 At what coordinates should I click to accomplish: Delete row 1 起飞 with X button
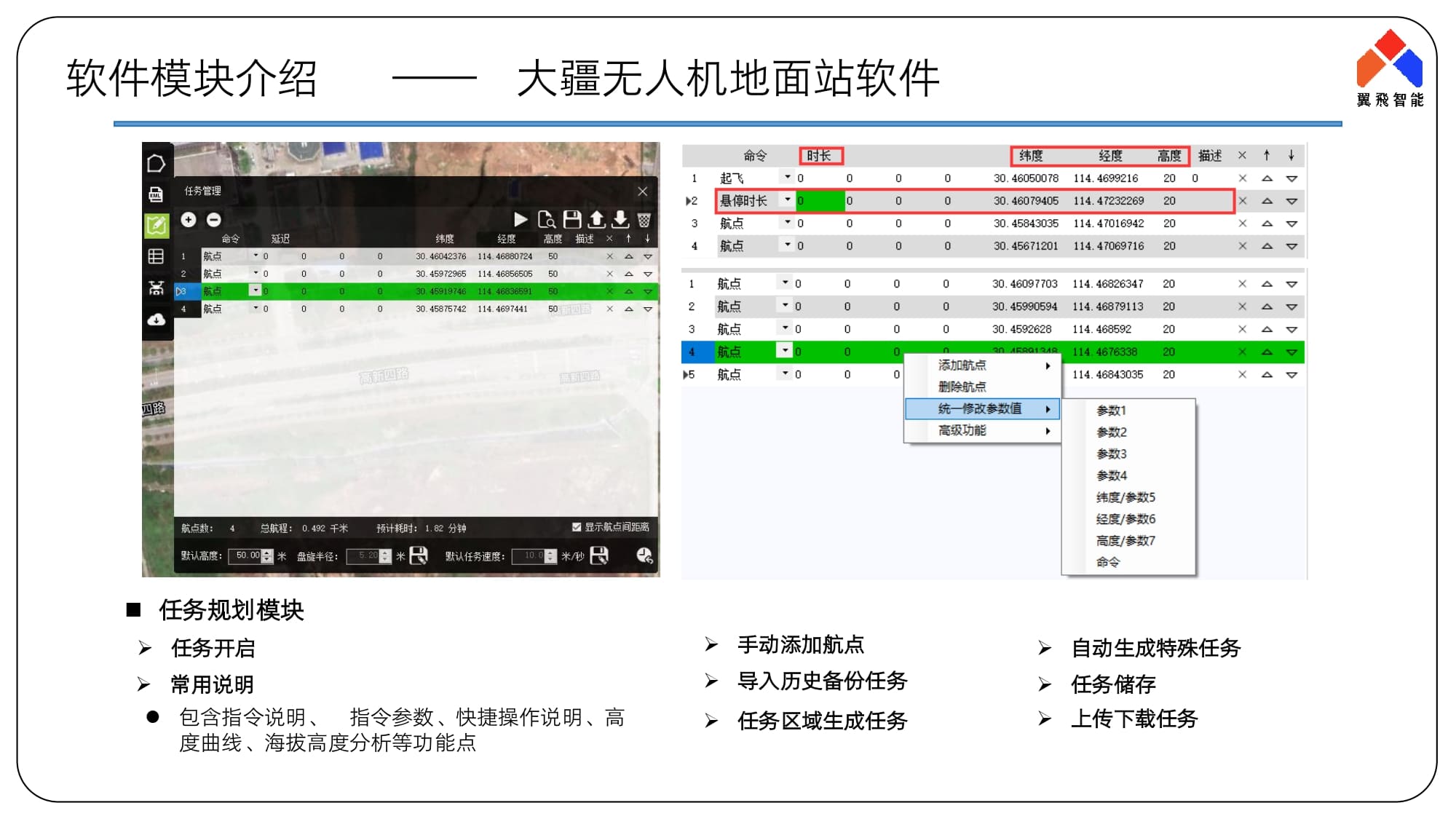1242,178
